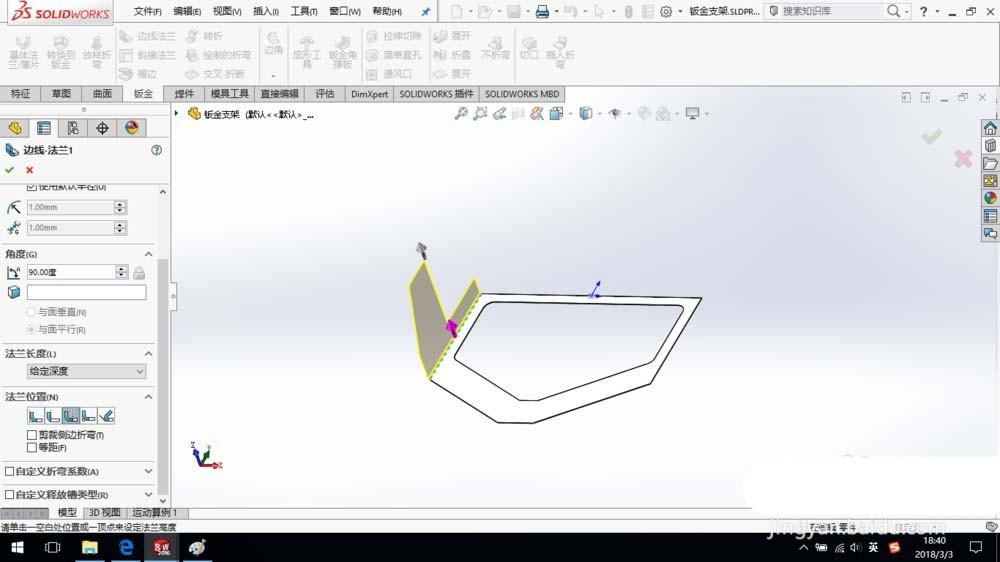
Task: Toggle the use default radius checkbox
Action: tap(32, 187)
